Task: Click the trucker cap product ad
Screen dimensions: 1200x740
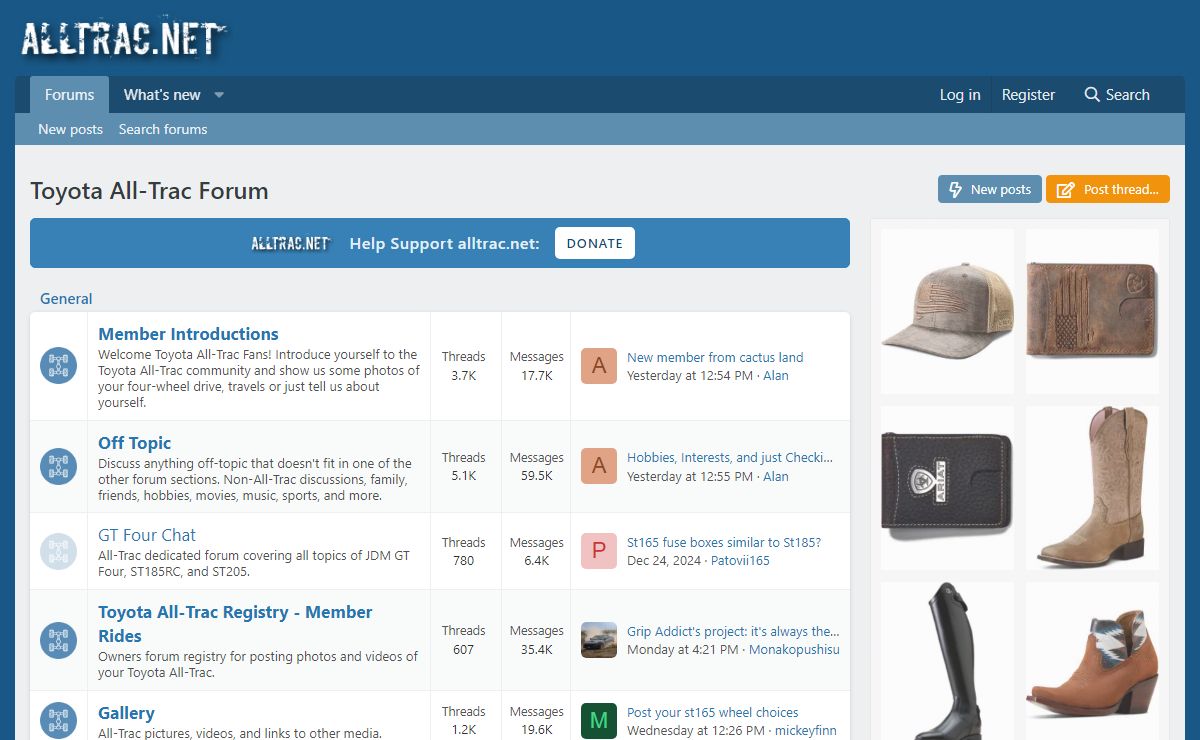Action: (947, 311)
